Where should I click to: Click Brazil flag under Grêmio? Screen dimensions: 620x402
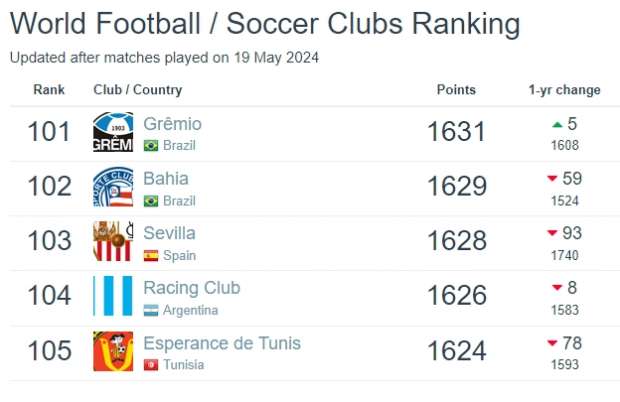[x=151, y=145]
